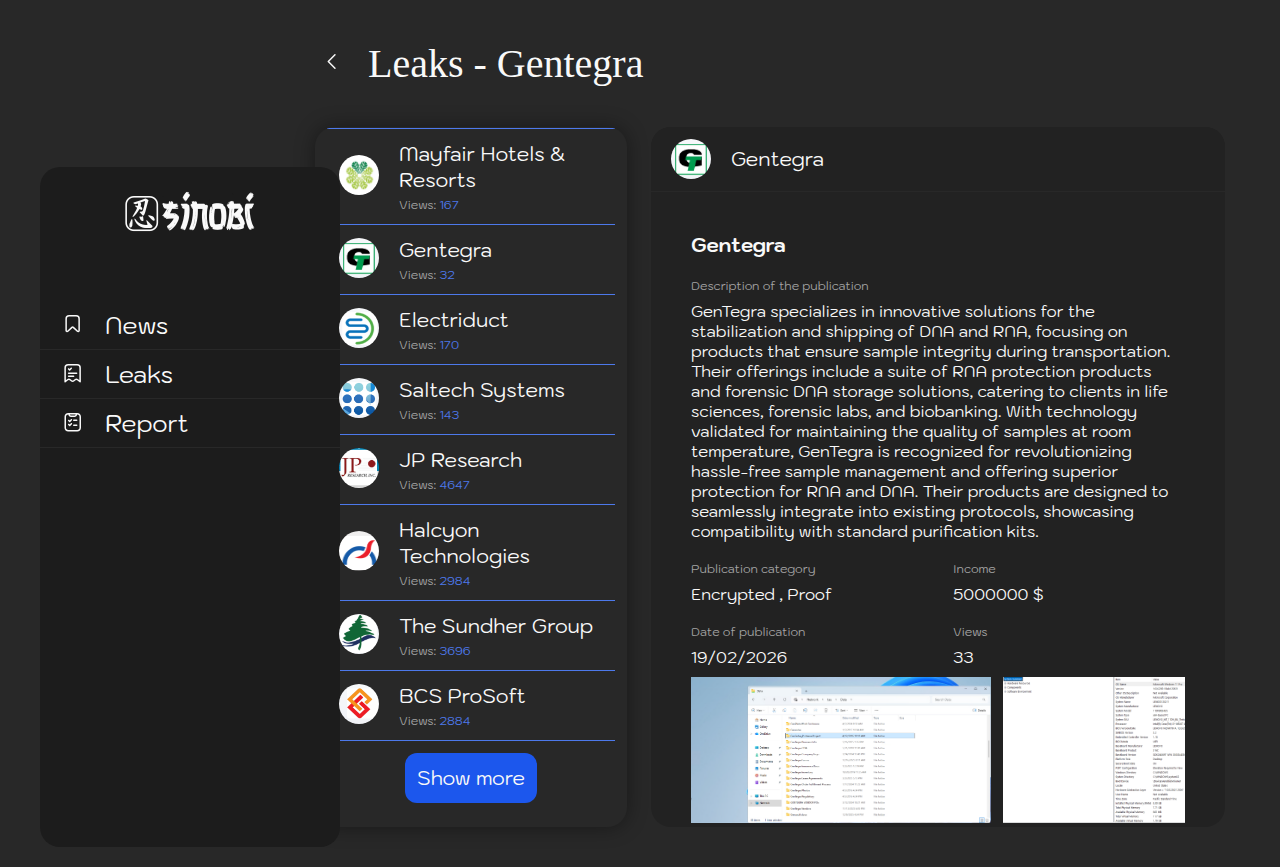Image resolution: width=1280 pixels, height=867 pixels.
Task: Click the BCS ProSoft orange logo
Action: pos(358,704)
